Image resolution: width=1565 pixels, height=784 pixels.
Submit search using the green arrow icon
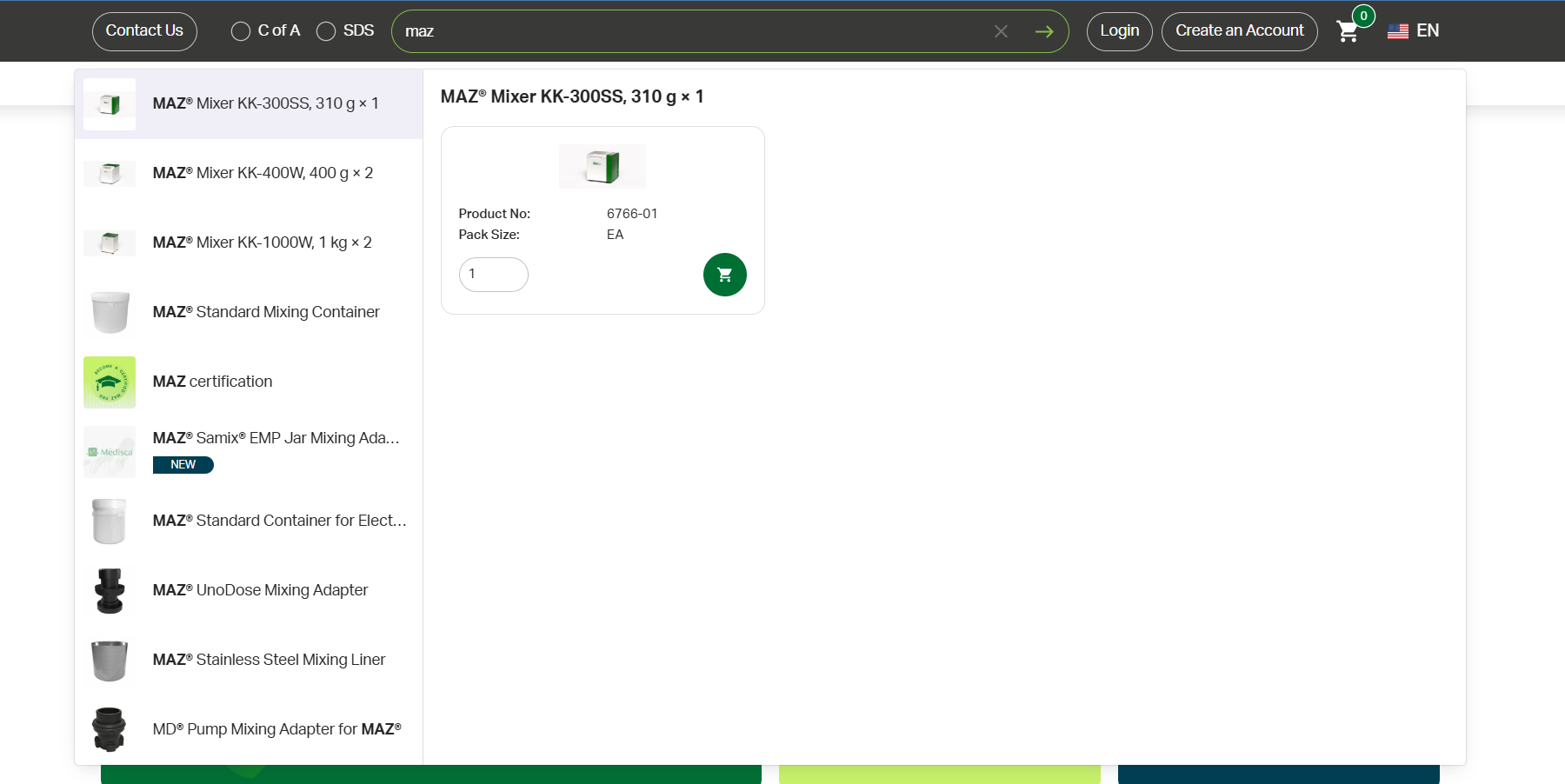(1044, 31)
